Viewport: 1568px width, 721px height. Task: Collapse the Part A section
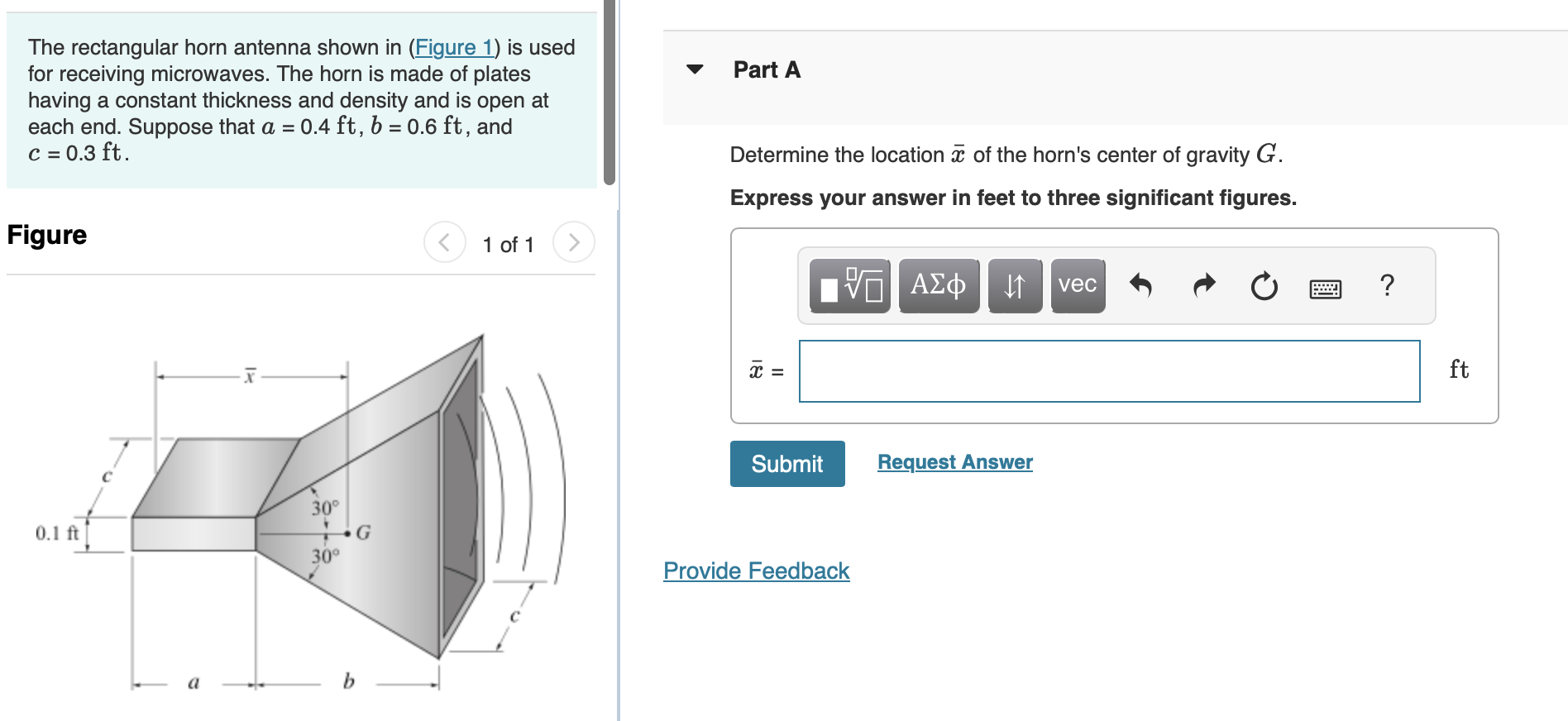[x=694, y=70]
